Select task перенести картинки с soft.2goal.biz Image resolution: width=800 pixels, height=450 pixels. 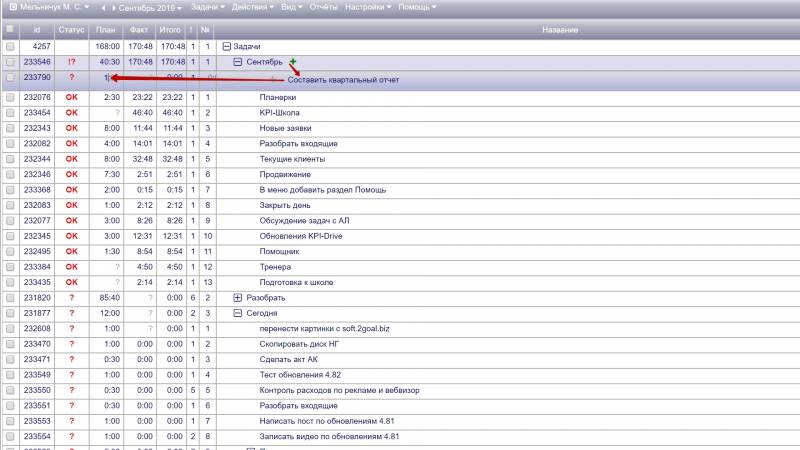(x=324, y=329)
